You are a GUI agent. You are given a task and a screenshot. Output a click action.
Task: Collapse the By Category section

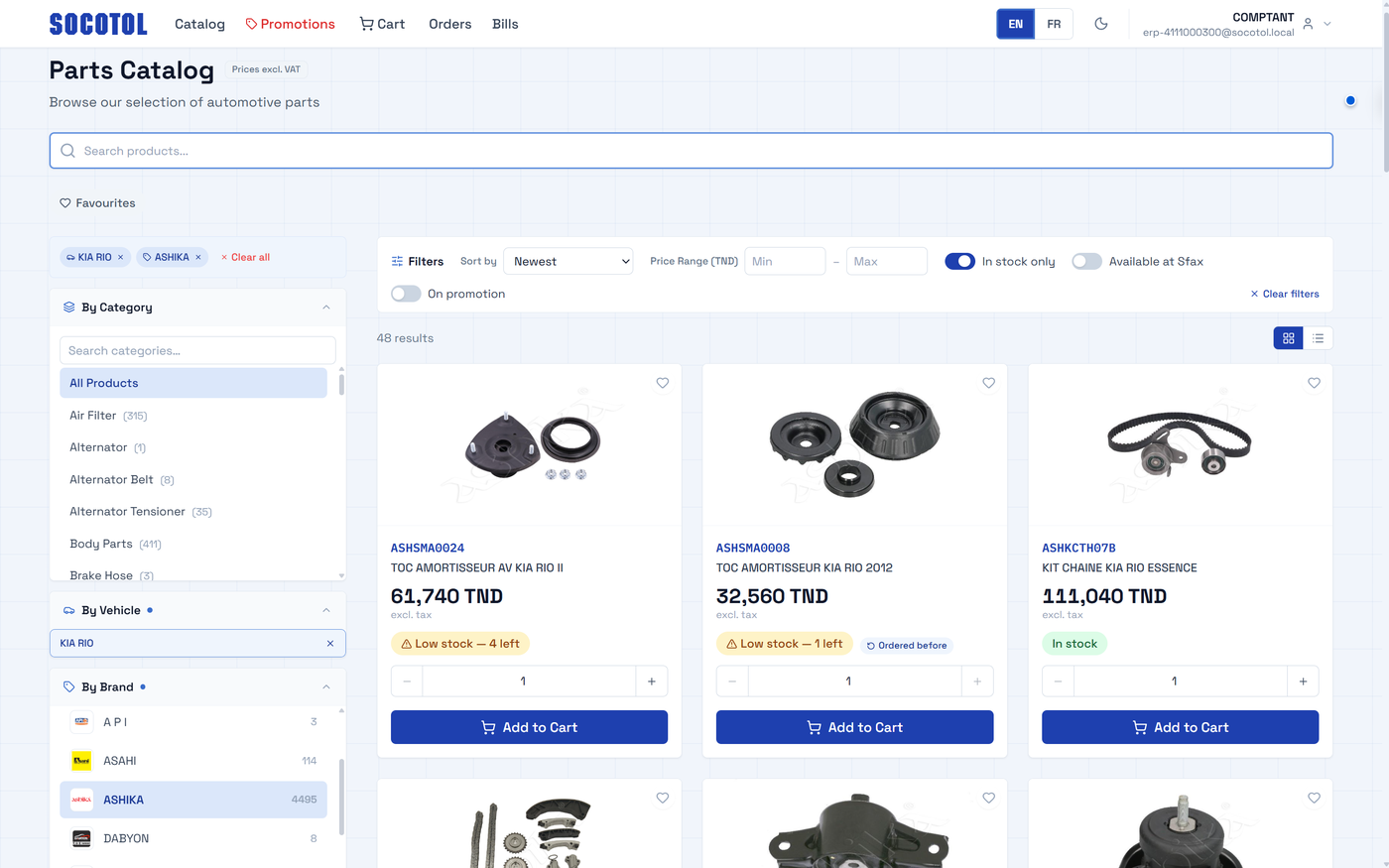[326, 308]
